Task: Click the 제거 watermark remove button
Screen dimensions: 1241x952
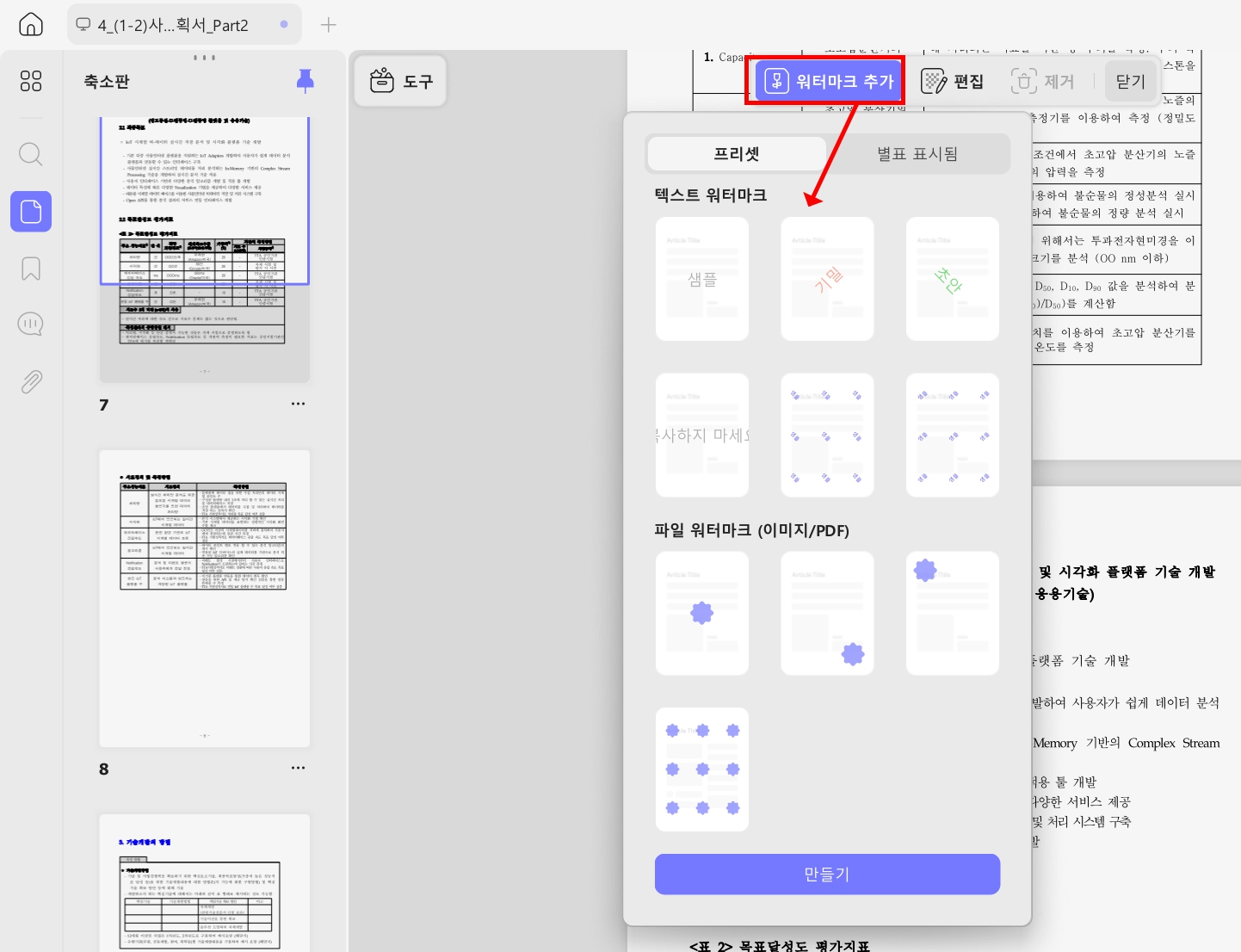Action: coord(1043,81)
